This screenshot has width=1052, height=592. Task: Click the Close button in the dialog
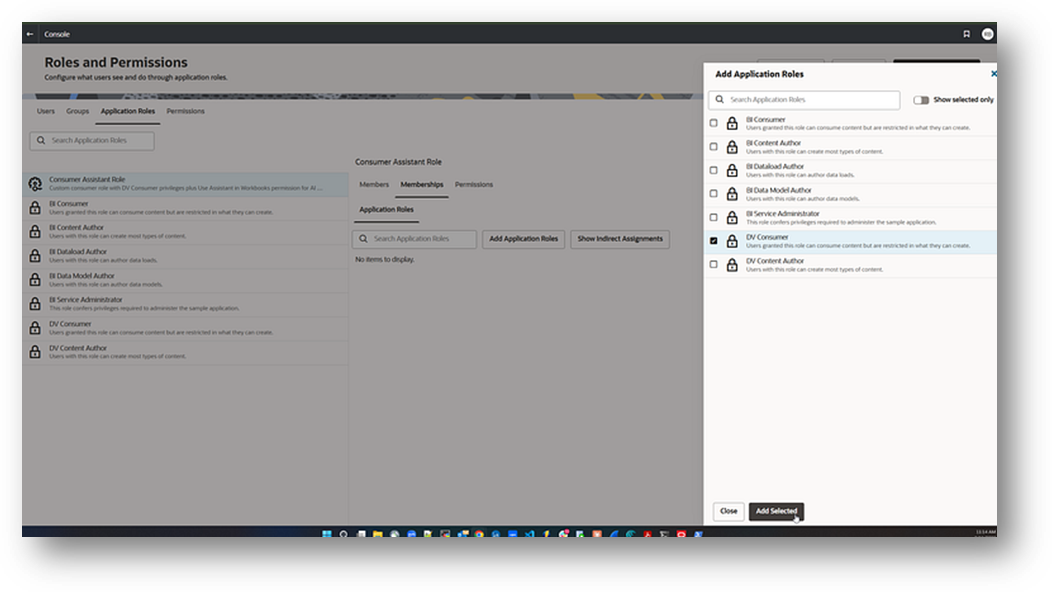point(728,511)
